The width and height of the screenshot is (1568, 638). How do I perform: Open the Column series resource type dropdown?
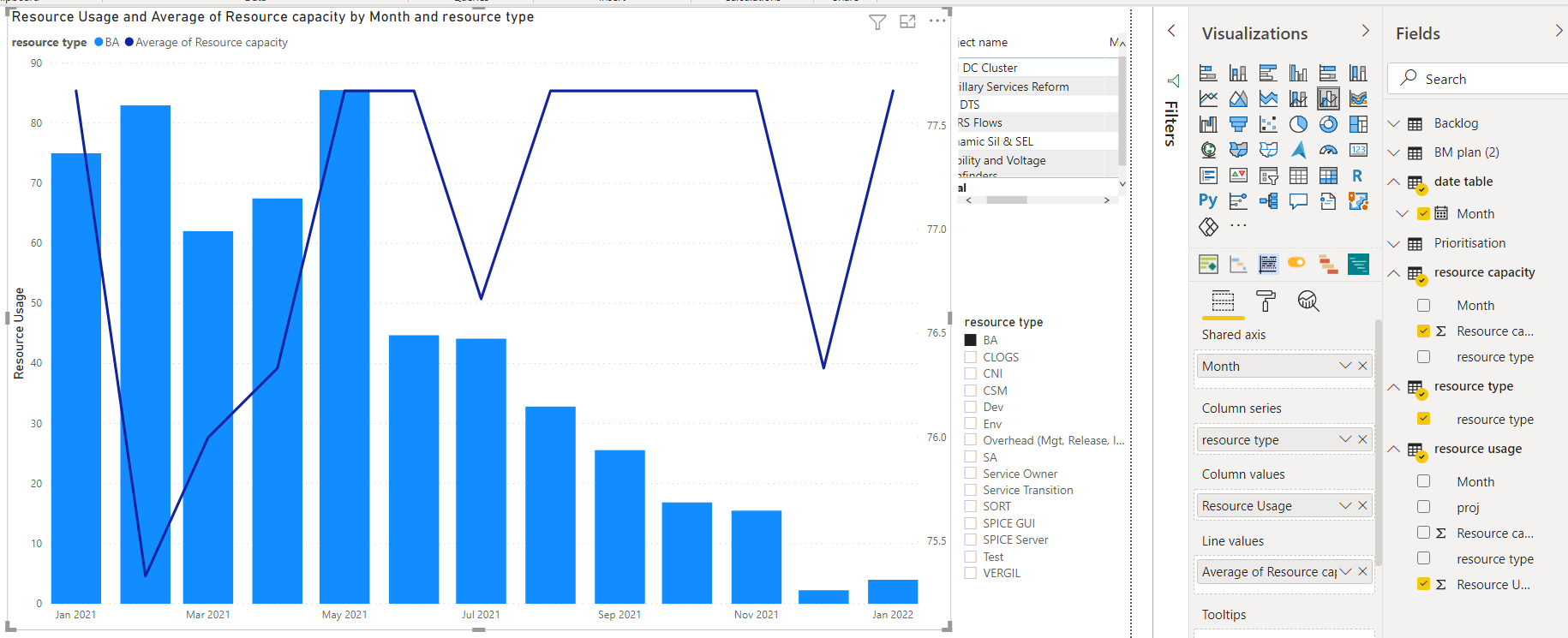point(1345,439)
